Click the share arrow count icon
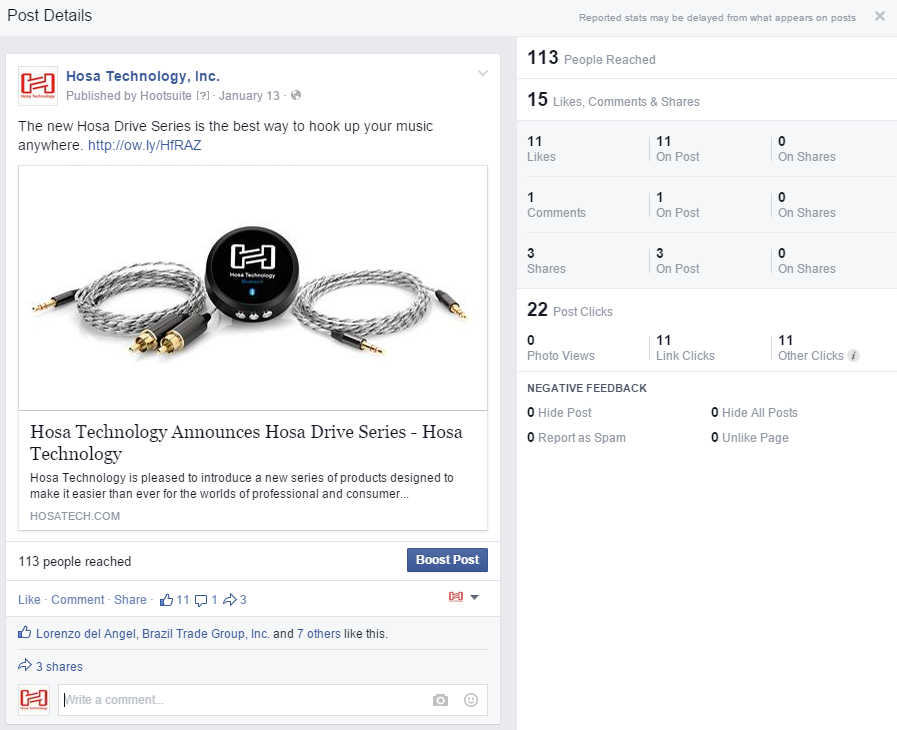 point(230,600)
